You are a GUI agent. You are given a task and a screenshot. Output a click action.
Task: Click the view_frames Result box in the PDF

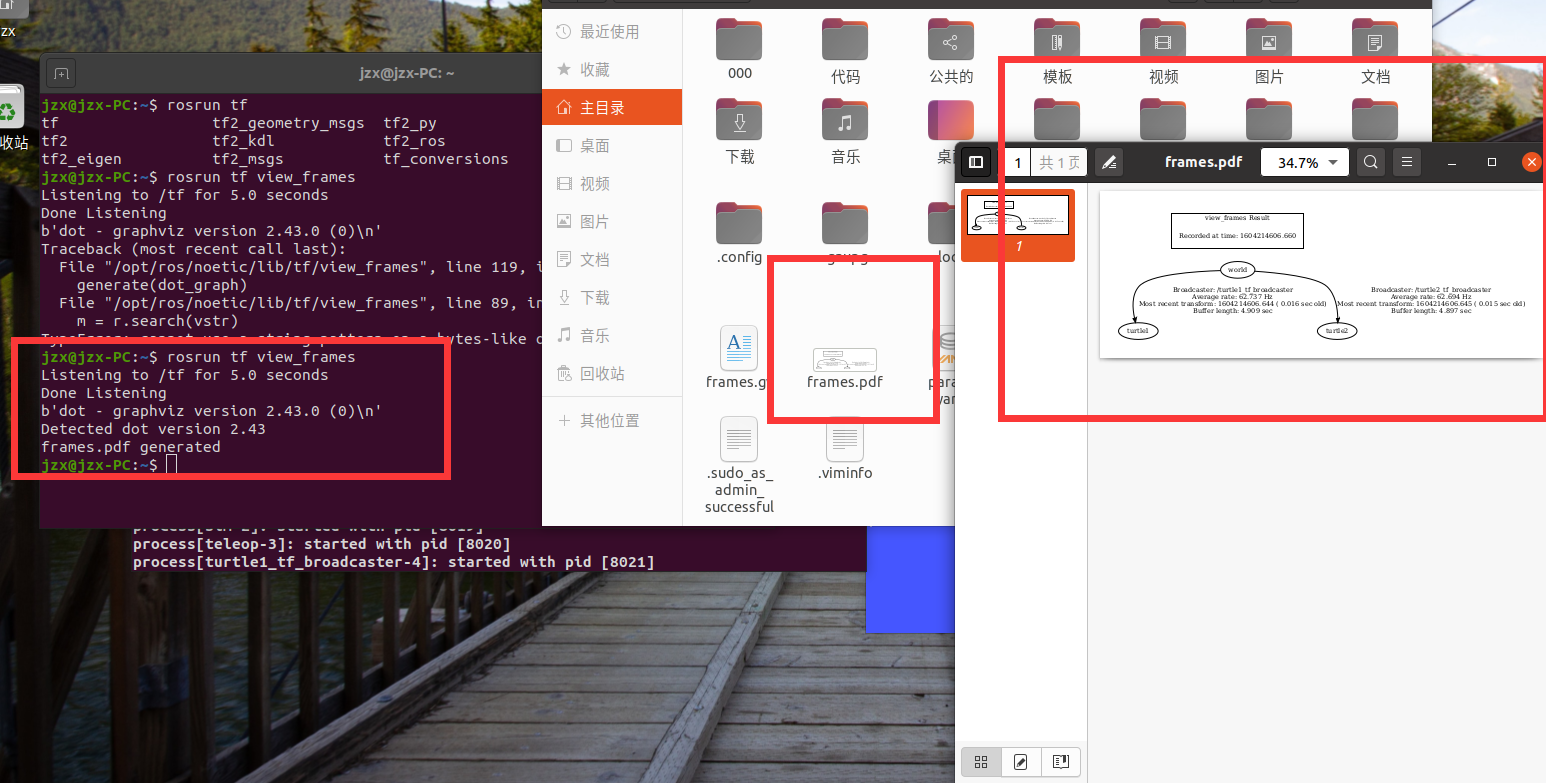[1237, 230]
